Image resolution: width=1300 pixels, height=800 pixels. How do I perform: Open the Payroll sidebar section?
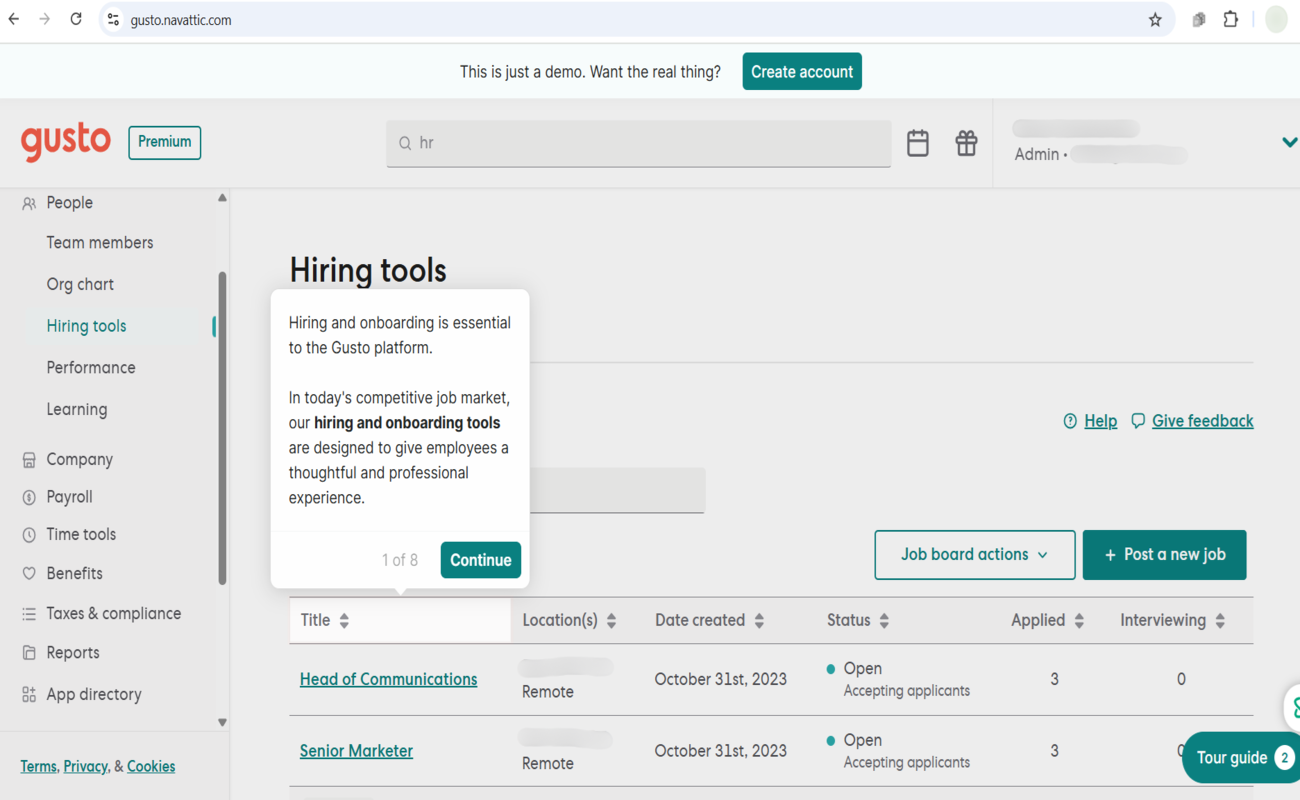click(69, 497)
